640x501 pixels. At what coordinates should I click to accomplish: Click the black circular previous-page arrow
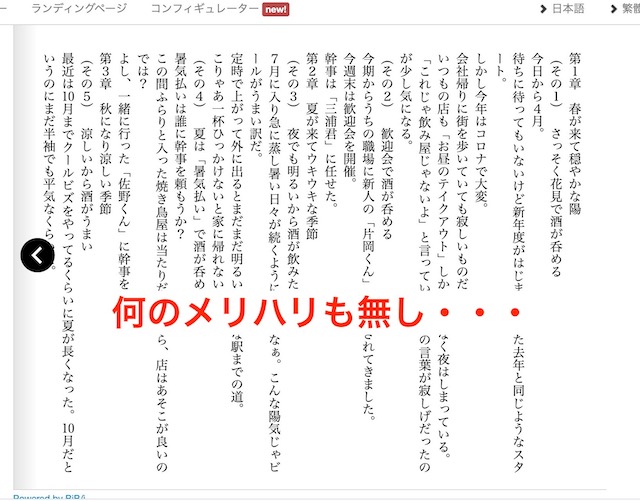click(37, 255)
